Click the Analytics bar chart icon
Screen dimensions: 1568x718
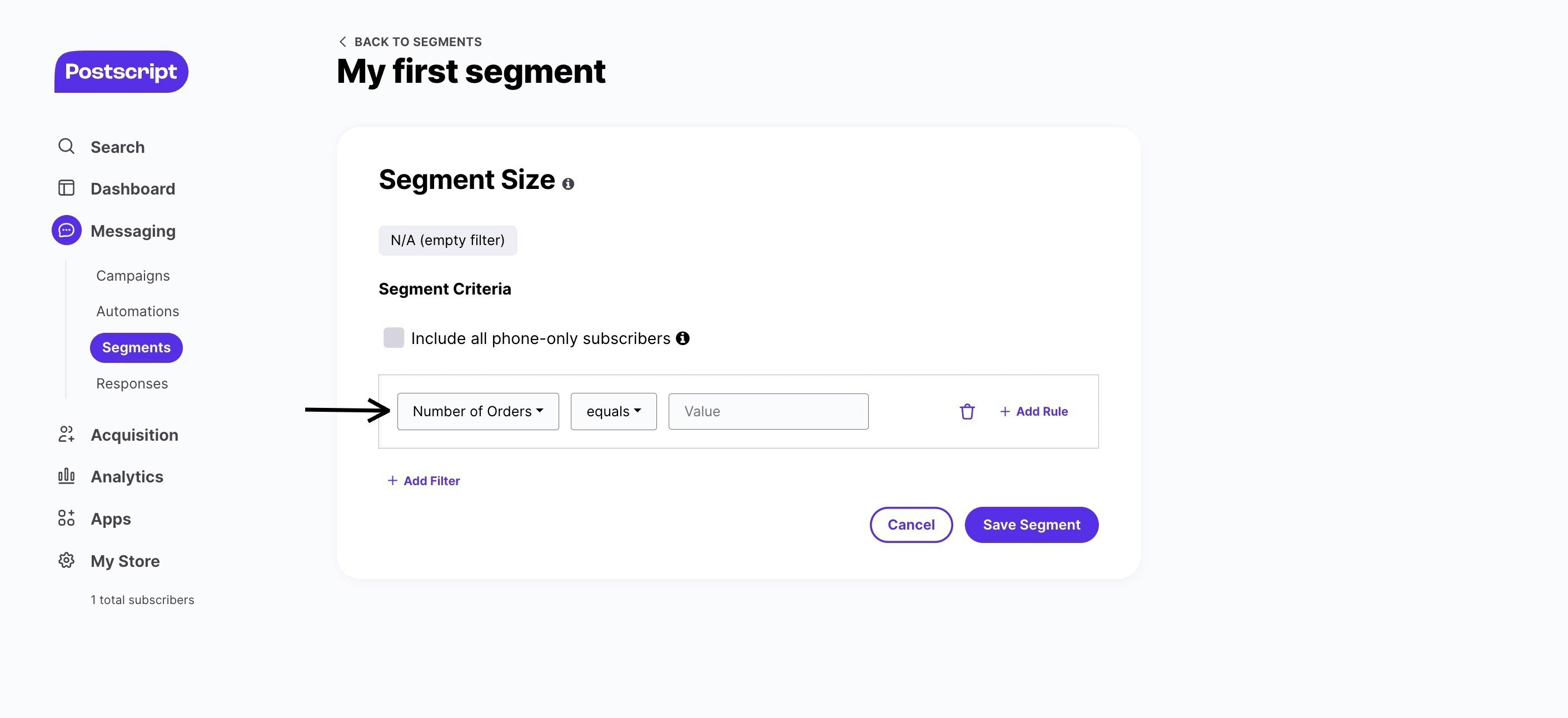tap(66, 476)
